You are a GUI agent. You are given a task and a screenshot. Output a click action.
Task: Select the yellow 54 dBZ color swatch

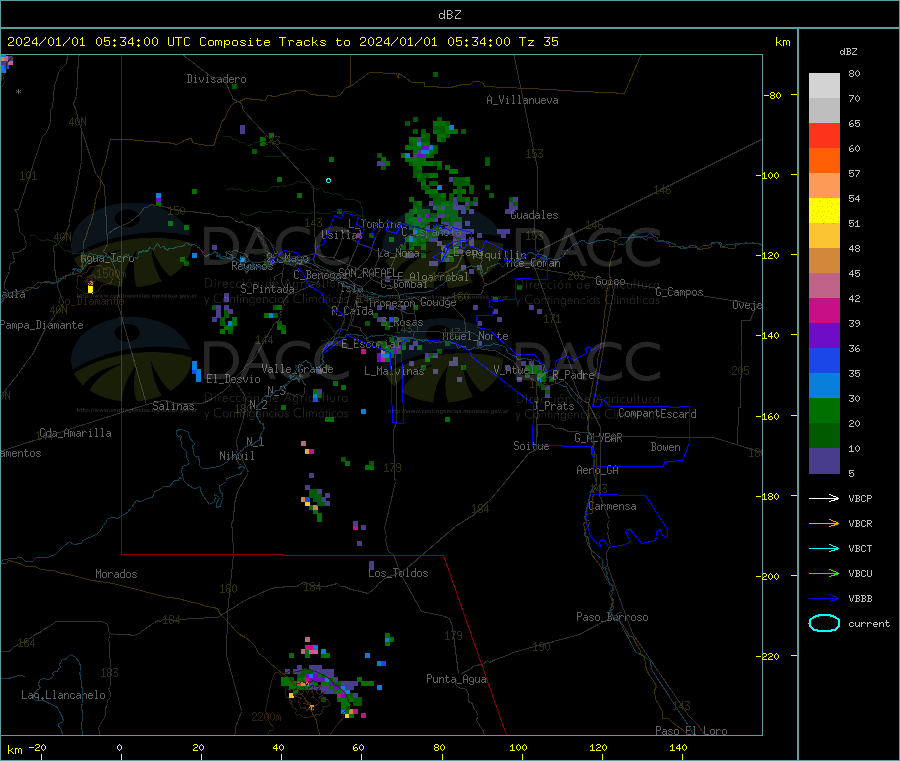824,211
